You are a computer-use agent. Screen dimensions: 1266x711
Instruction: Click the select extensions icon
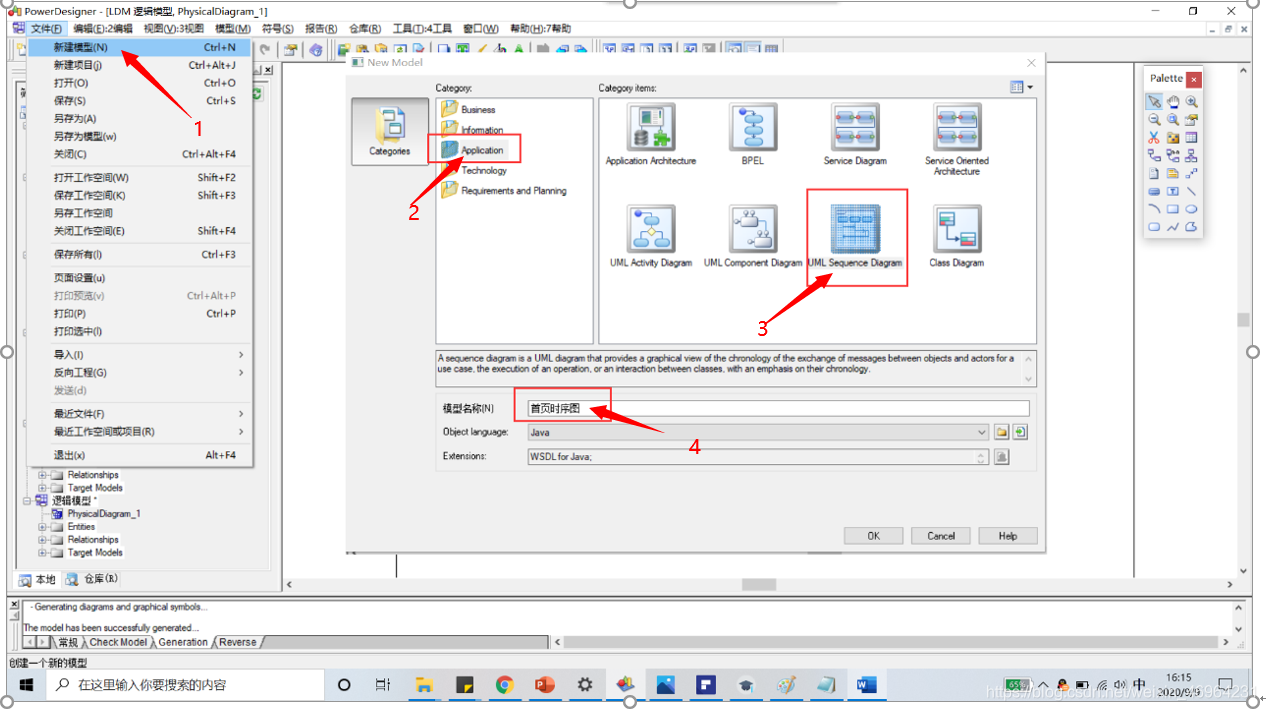coord(1002,457)
